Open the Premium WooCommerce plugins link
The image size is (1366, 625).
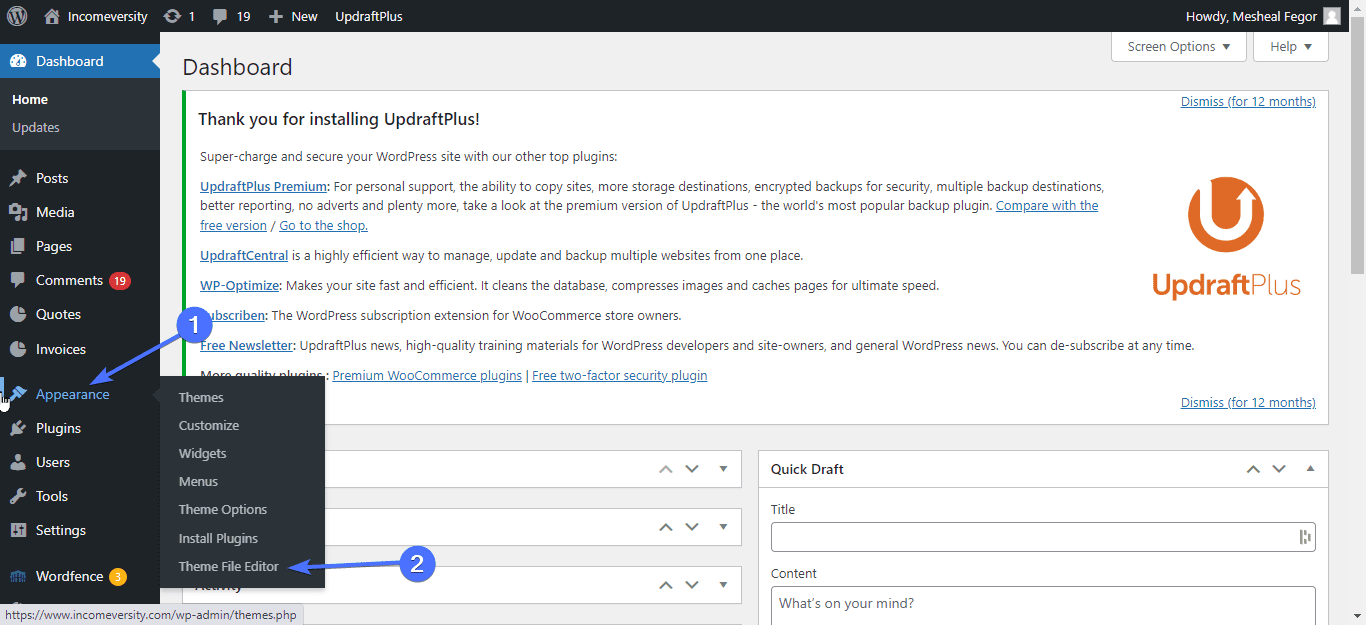(427, 375)
